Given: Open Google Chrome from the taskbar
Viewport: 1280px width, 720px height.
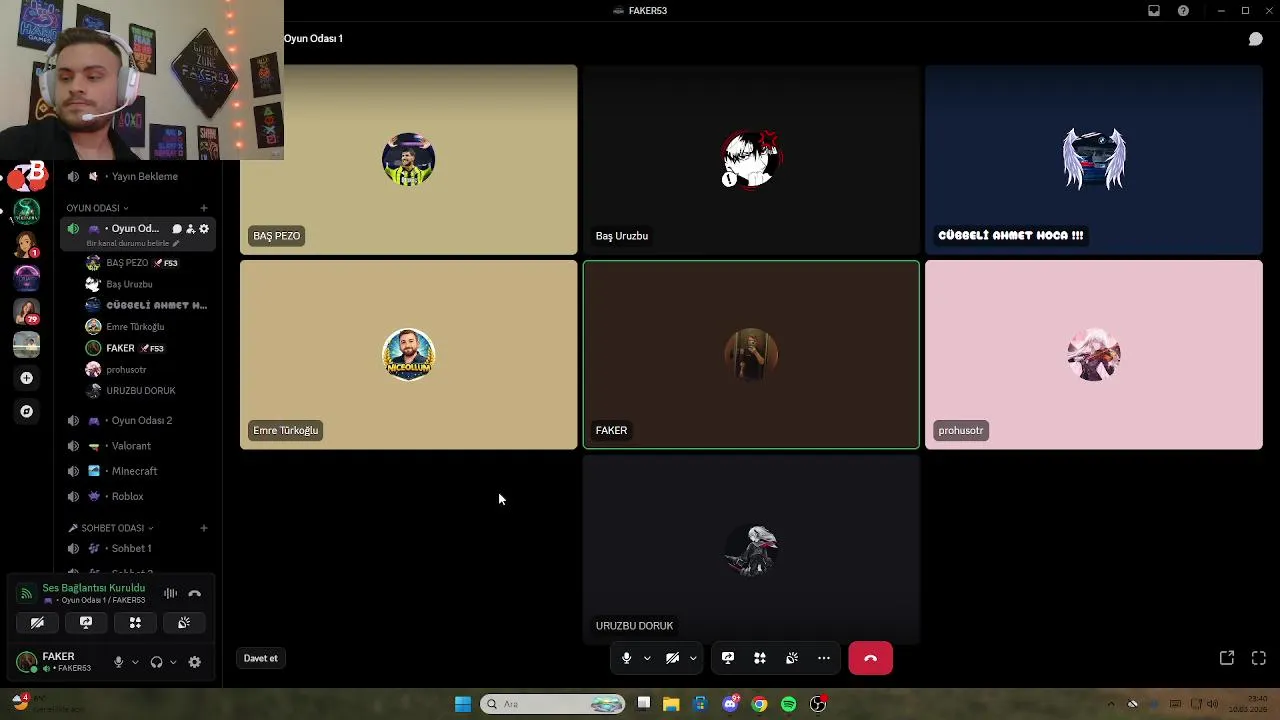Looking at the screenshot, I should pyautogui.click(x=760, y=704).
